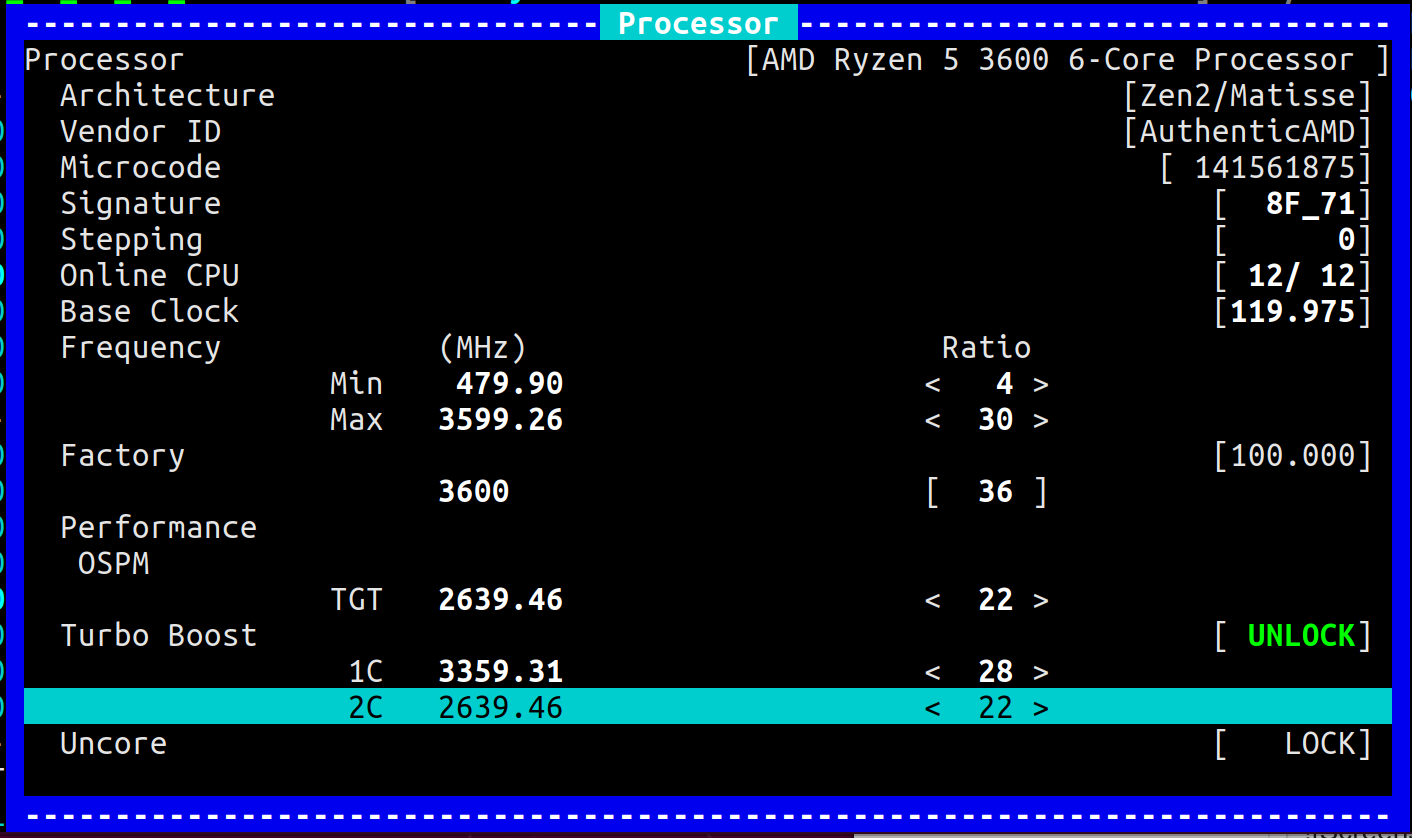Viewport: 1412px width, 838px height.
Task: Click the Frequency label
Action: (141, 348)
